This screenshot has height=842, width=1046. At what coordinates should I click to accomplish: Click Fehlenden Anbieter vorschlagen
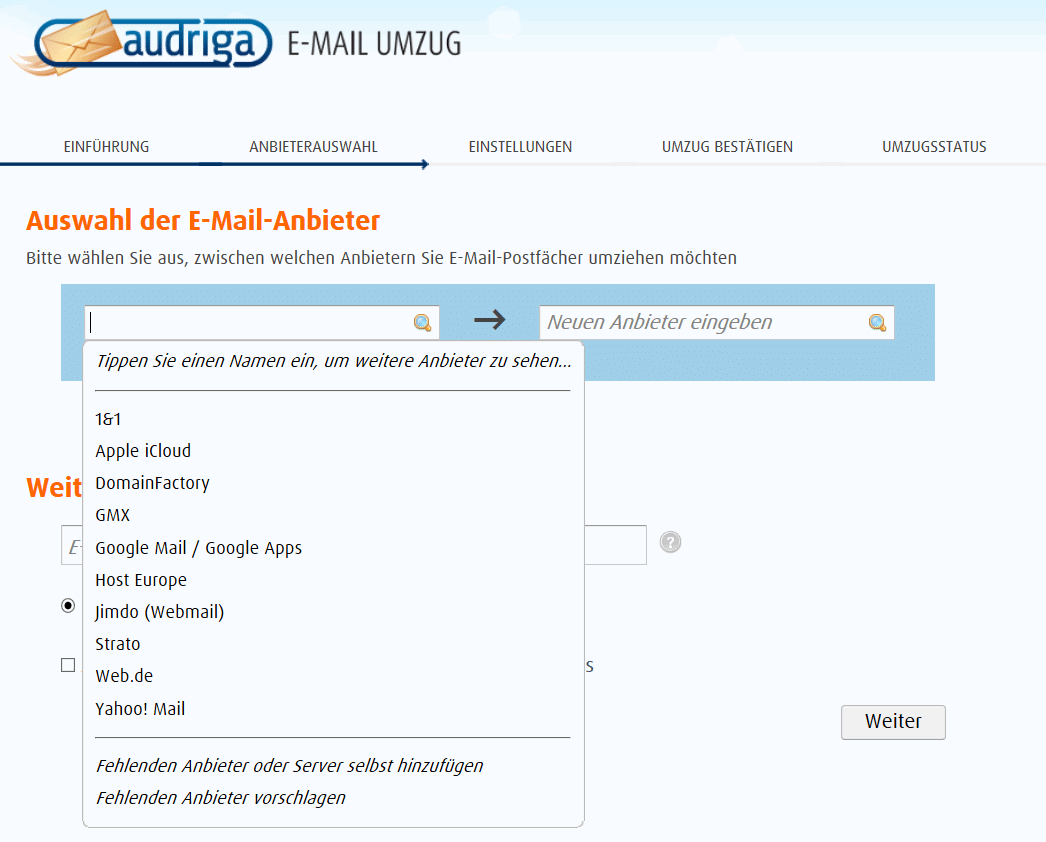tap(221, 798)
